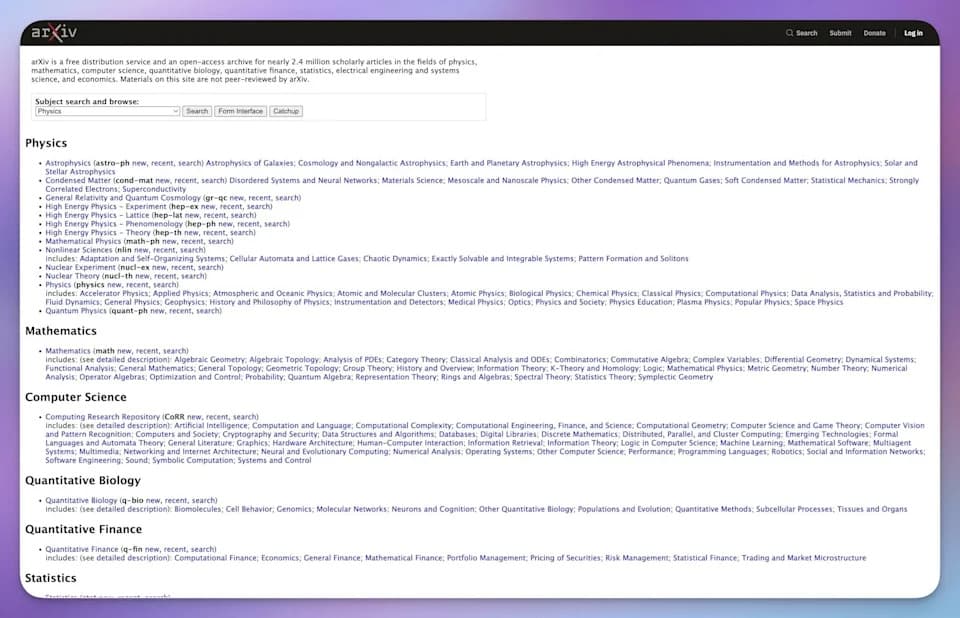The image size is (960, 618).
Task: Click the Computer Science section heading
Action: click(76, 397)
